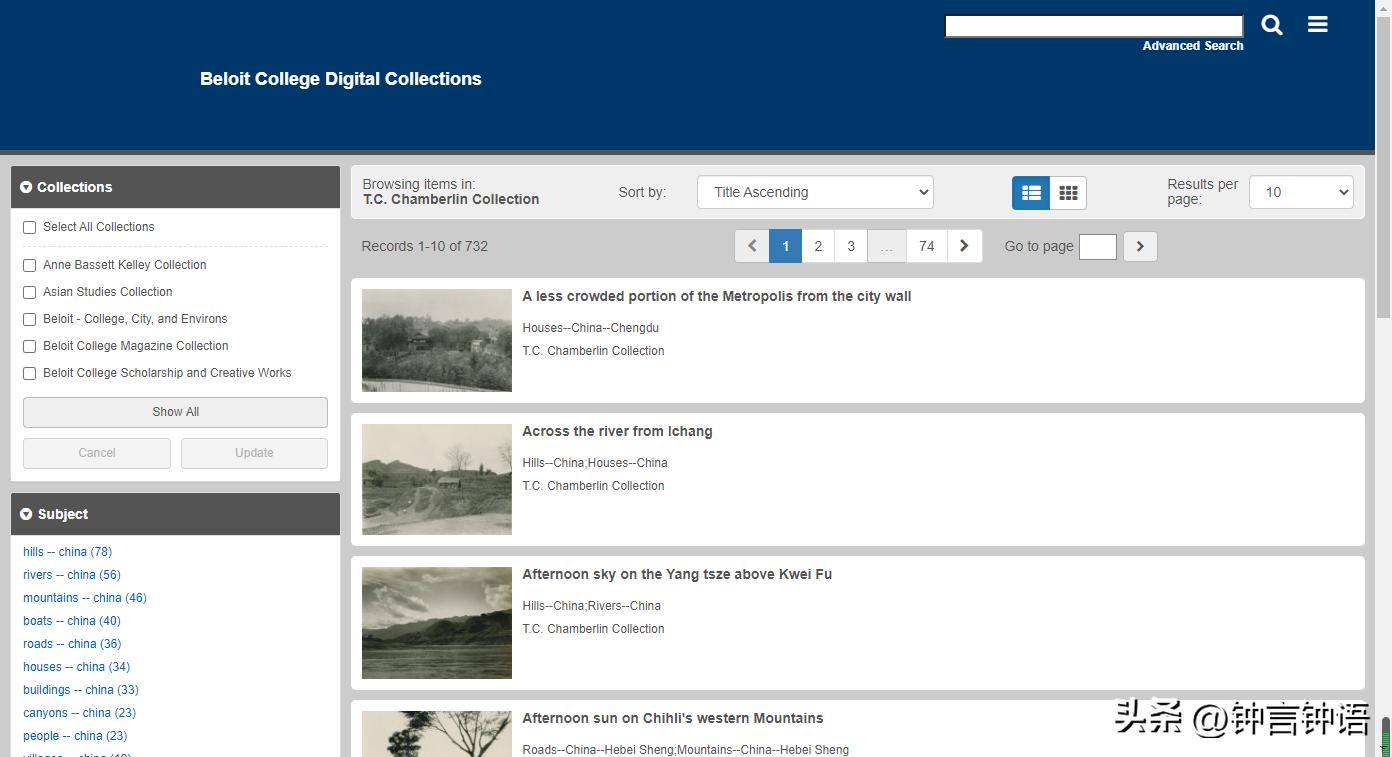Screen dimensions: 1392x757
Task: Open Advanced Search link
Action: coord(1193,46)
